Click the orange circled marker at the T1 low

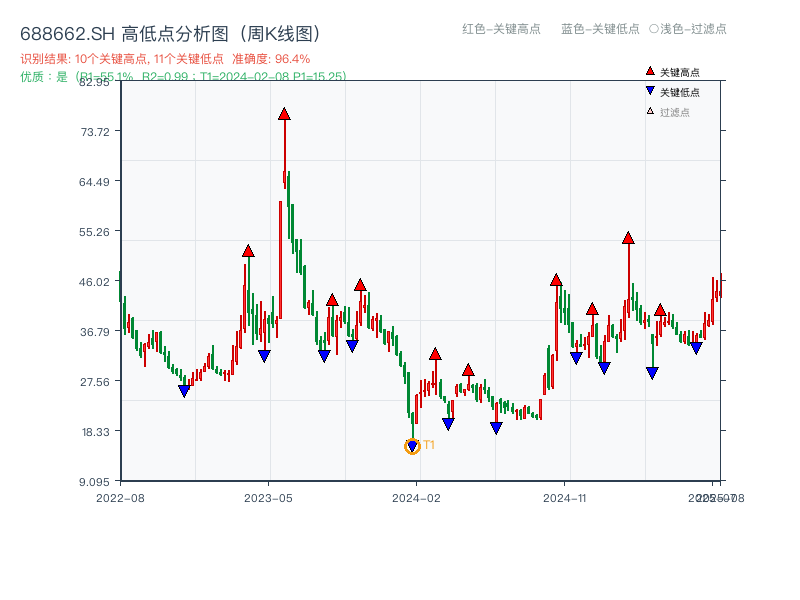pos(411,446)
